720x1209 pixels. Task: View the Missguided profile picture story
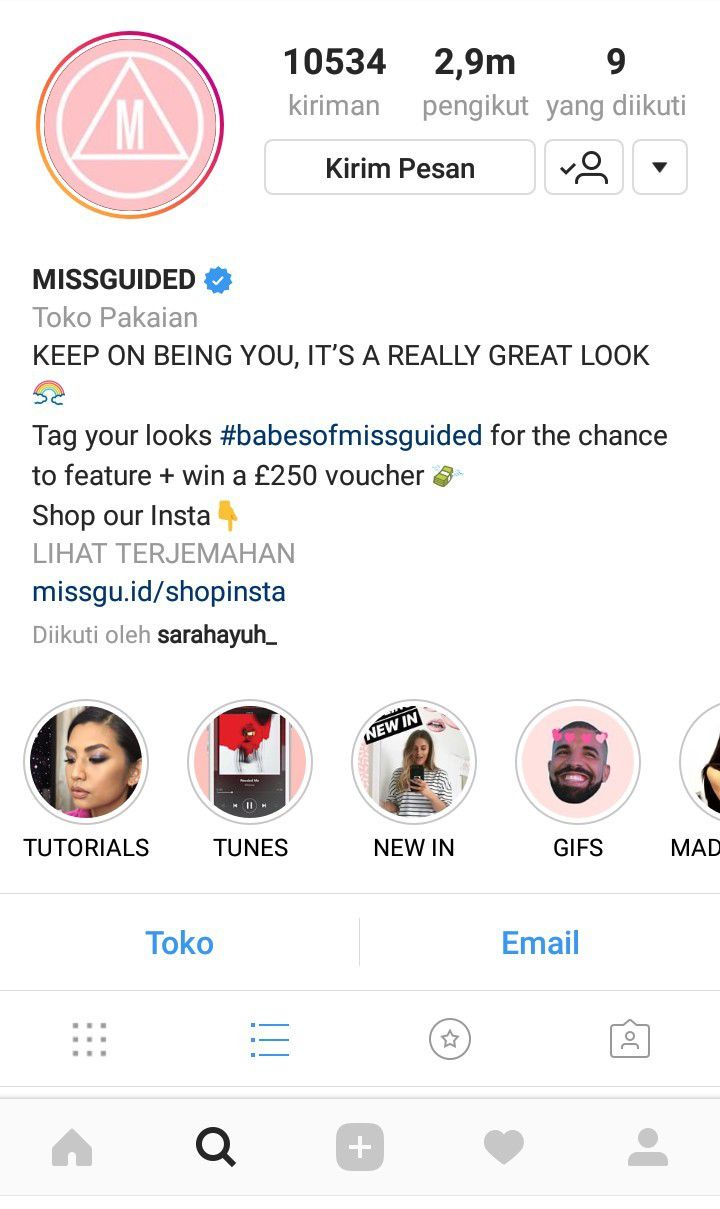pos(130,125)
